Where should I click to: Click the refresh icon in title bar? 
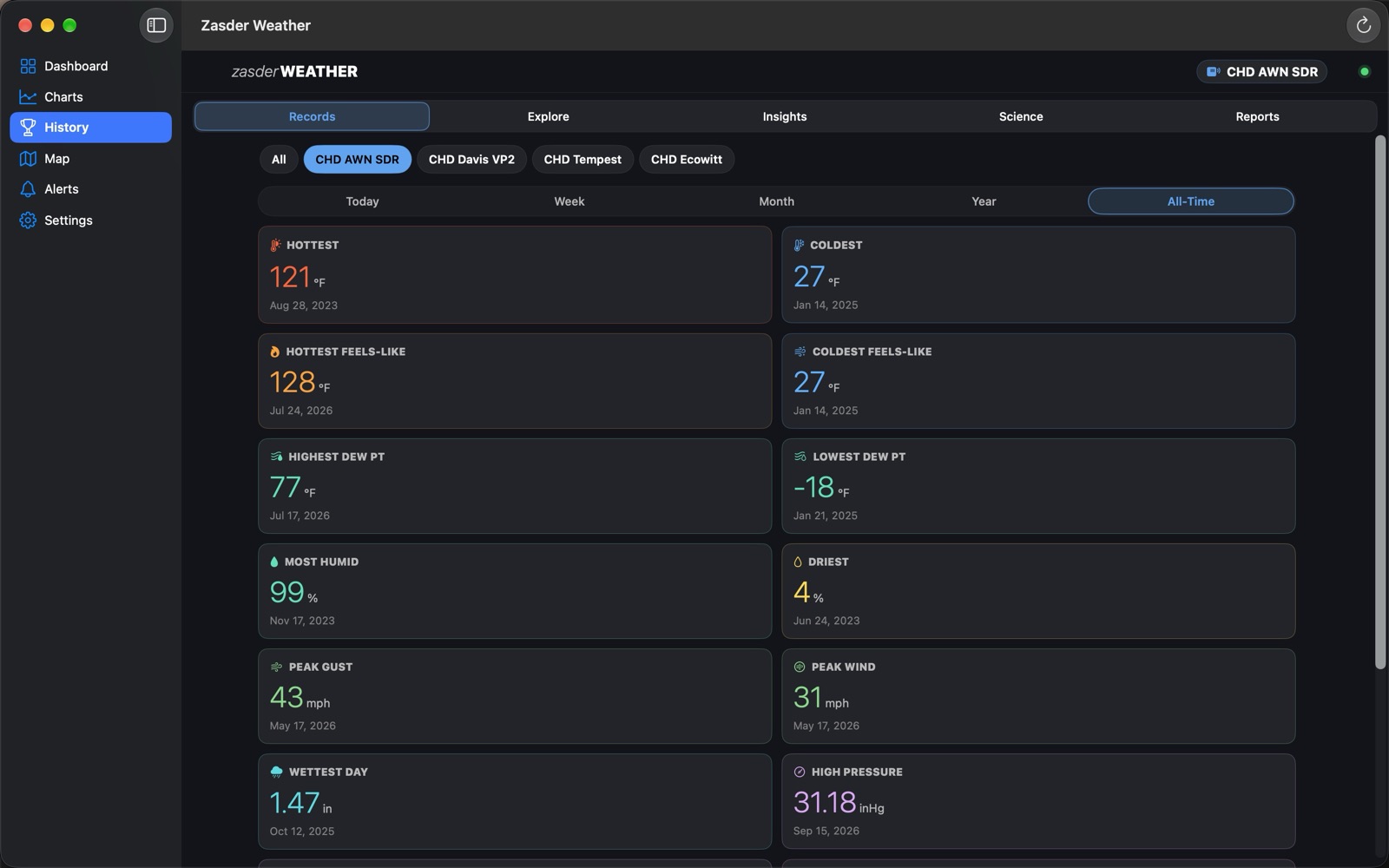click(x=1363, y=25)
